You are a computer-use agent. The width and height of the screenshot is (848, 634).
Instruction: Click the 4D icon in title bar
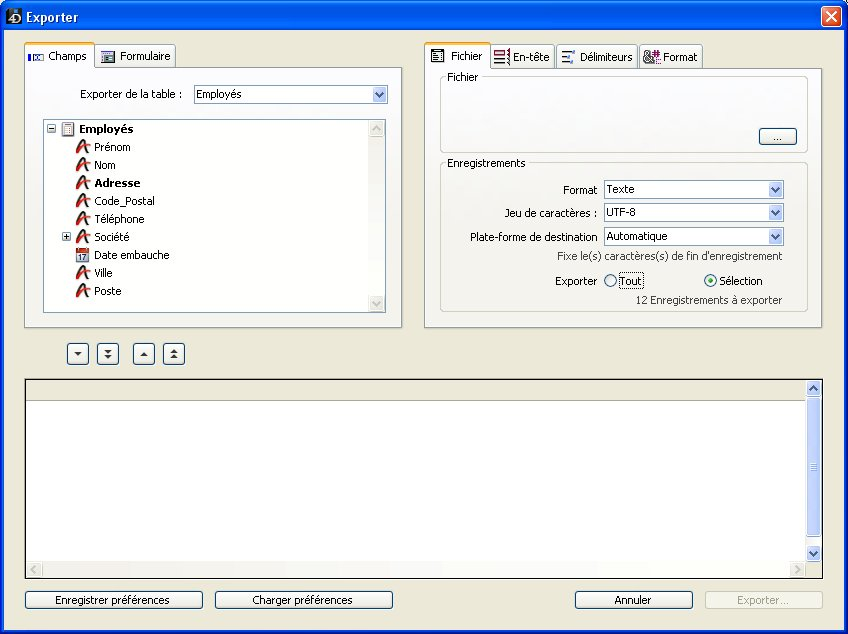point(14,17)
